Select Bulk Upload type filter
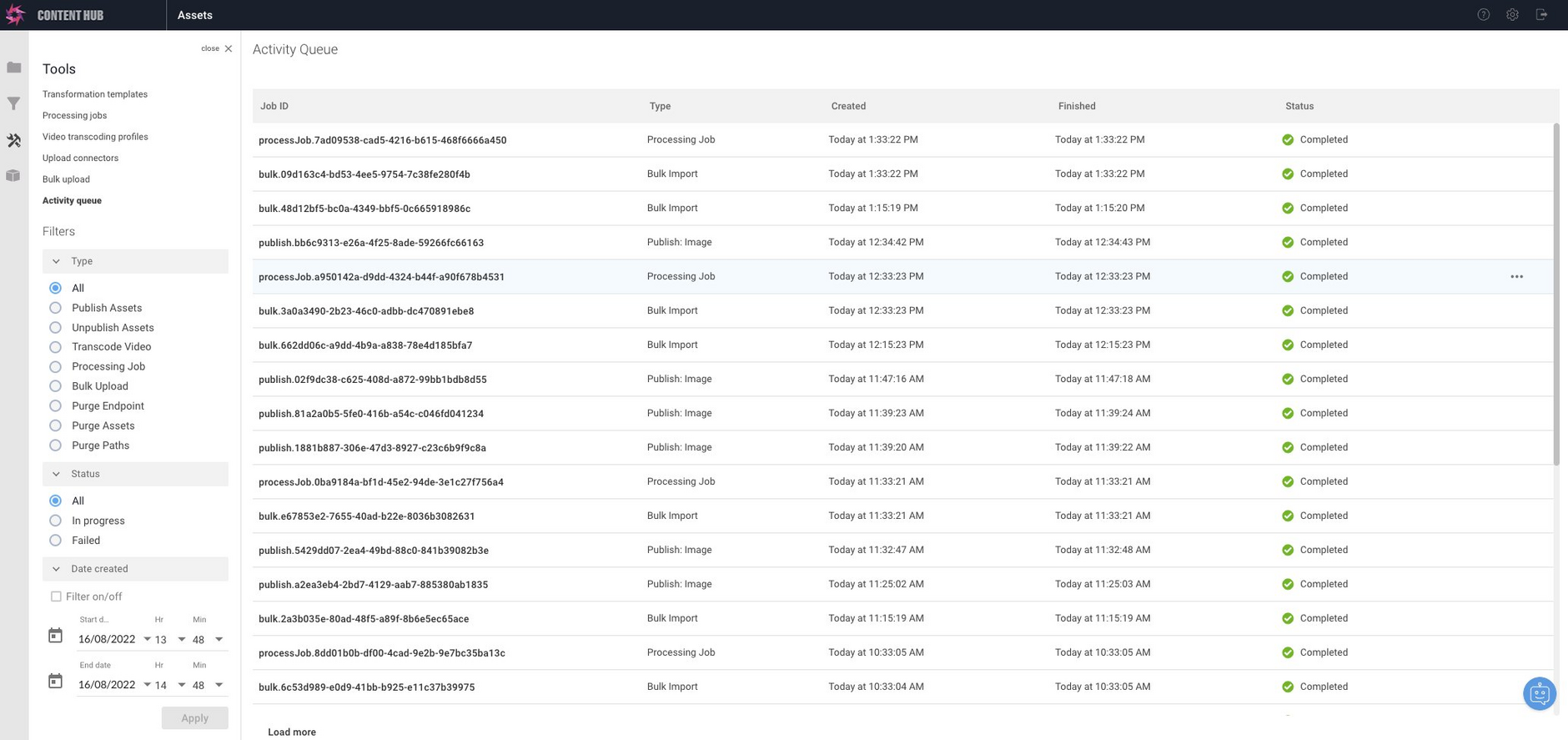Viewport: 1568px width, 740px height. tap(56, 386)
